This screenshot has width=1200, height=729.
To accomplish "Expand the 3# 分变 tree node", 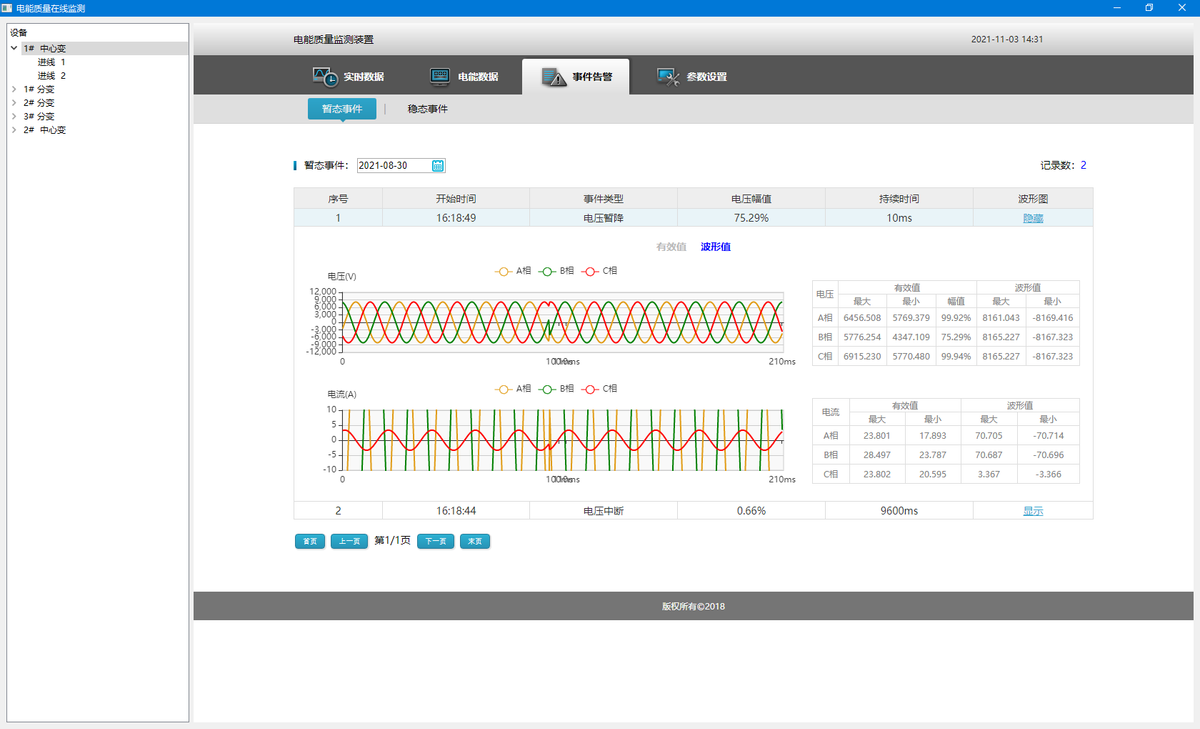I will point(13,116).
